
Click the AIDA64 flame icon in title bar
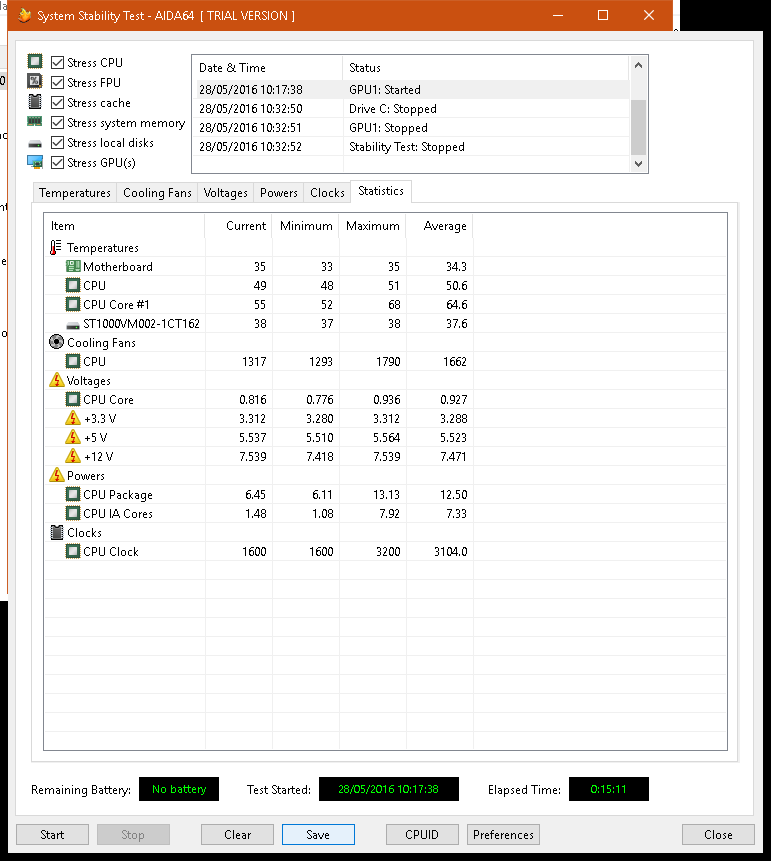coord(24,15)
